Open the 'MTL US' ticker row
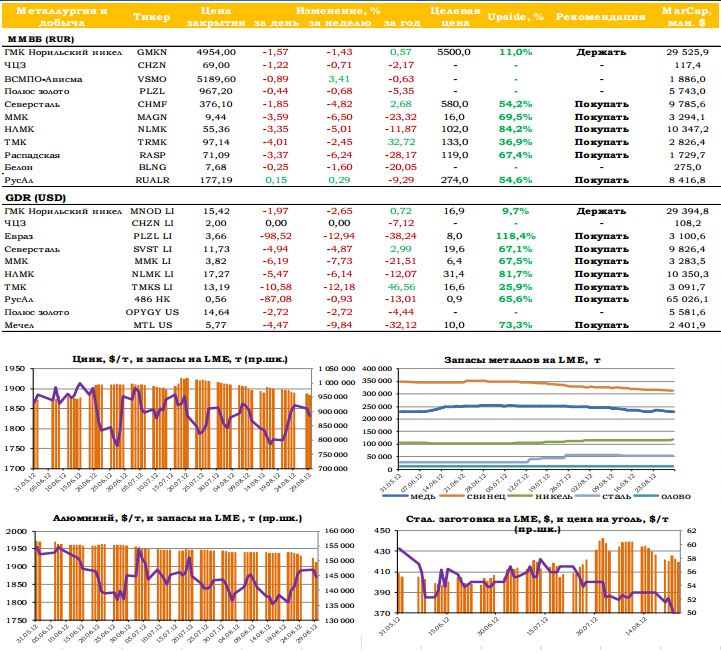Screen dimensions: 721x653 coord(151,325)
